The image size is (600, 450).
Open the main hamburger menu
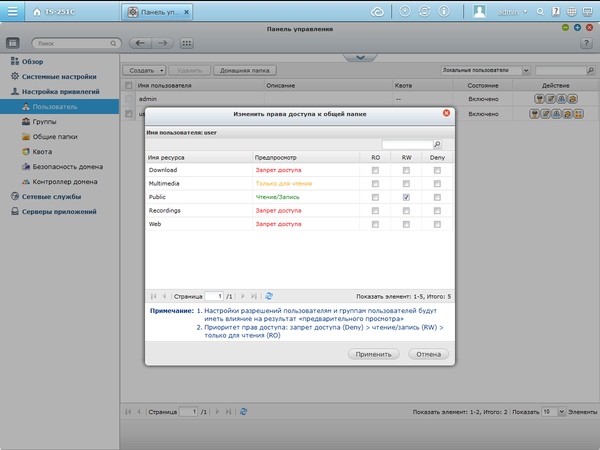click(12, 11)
